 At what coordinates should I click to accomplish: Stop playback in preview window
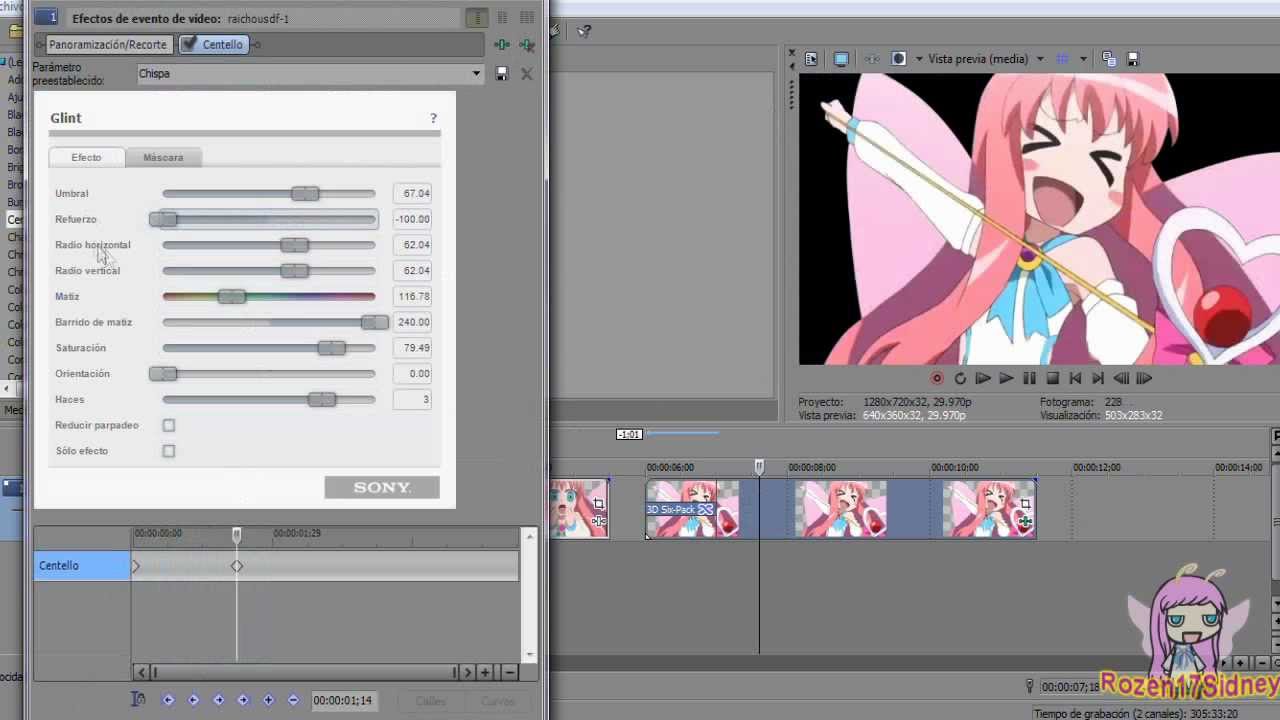[1052, 378]
